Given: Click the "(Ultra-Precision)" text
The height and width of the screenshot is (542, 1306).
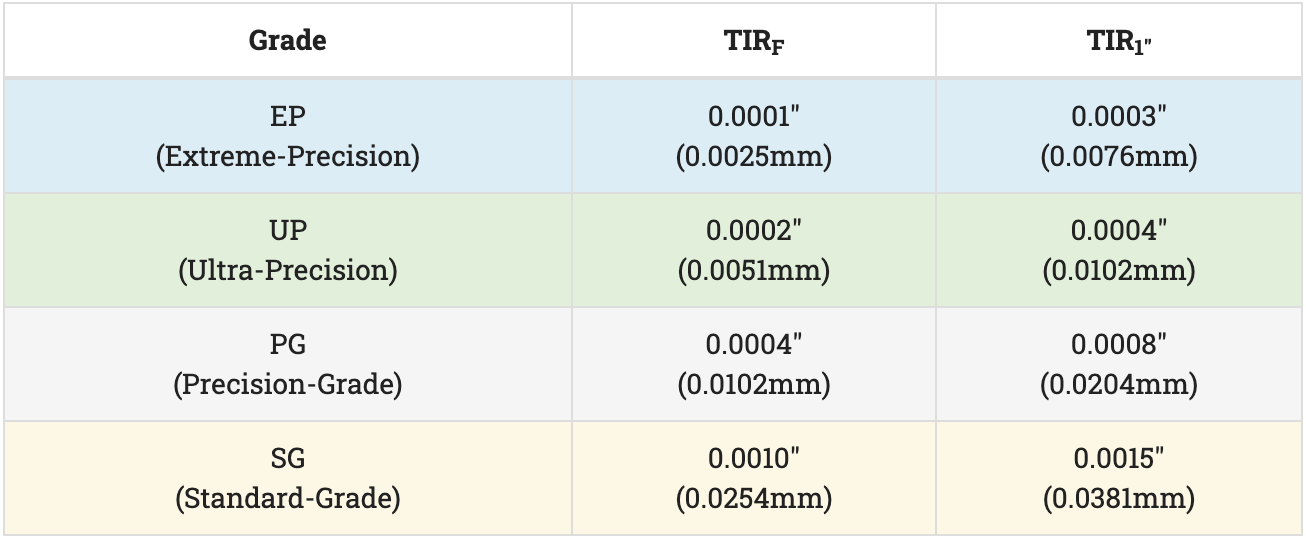Looking at the screenshot, I should pyautogui.click(x=287, y=270).
